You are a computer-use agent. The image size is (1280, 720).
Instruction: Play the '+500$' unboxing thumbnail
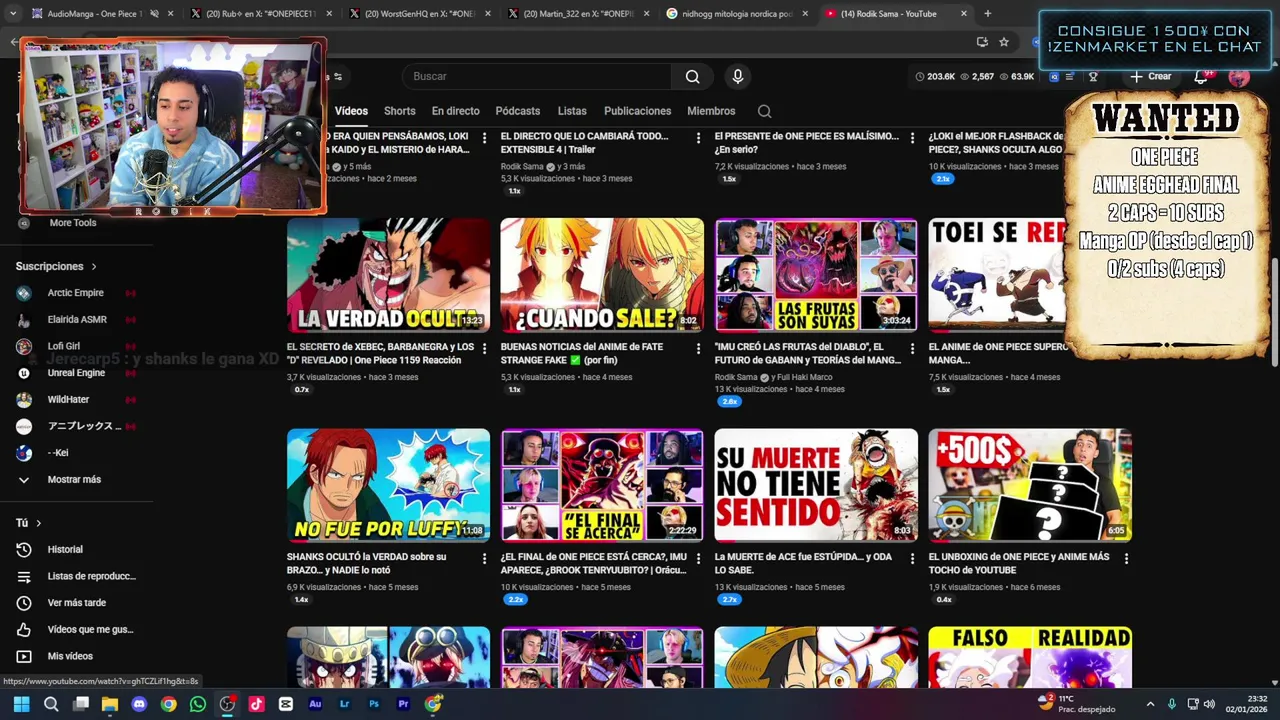(1030, 485)
